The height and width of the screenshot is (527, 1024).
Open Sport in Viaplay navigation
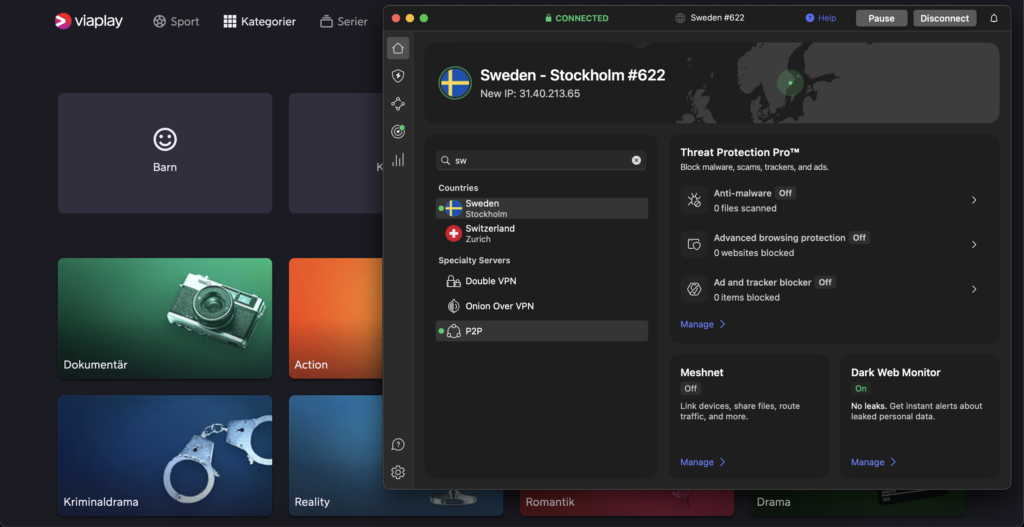176,22
